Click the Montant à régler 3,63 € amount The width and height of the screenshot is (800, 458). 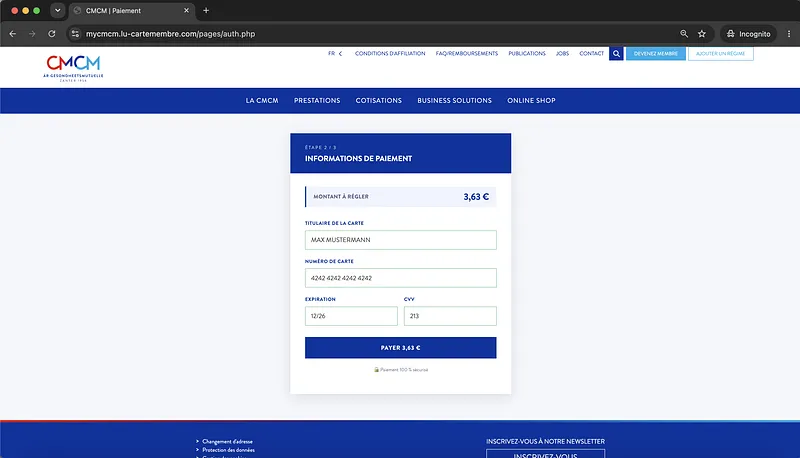coord(476,197)
